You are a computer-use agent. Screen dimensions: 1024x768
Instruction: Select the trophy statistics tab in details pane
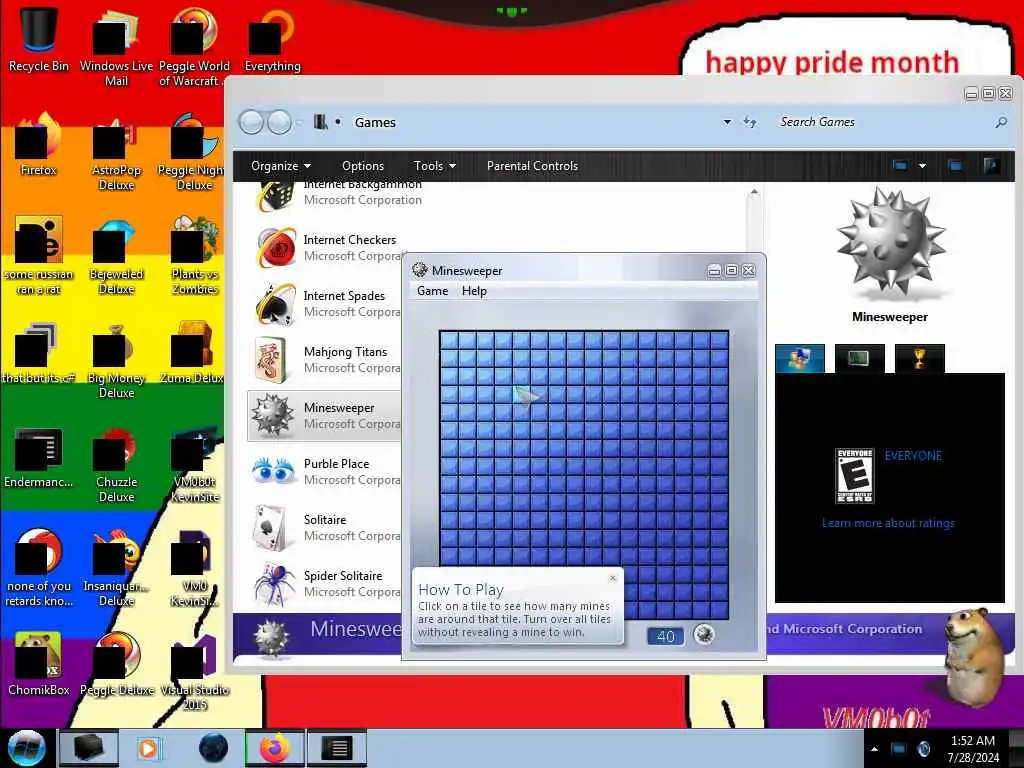pos(919,358)
